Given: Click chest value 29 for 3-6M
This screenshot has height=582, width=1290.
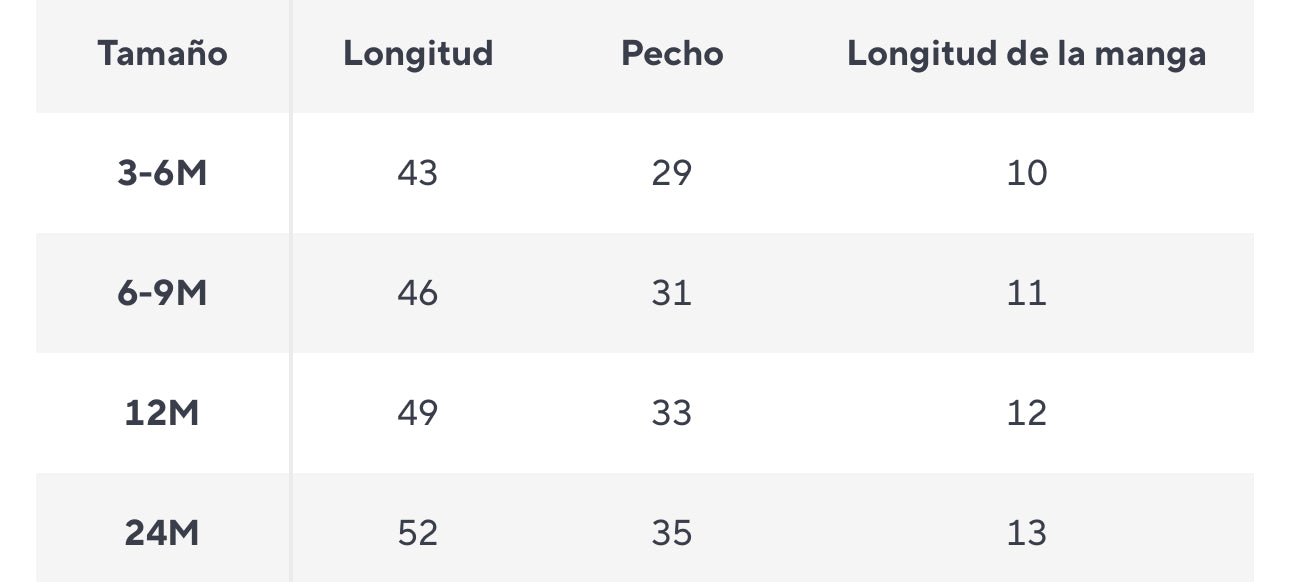Looking at the screenshot, I should point(671,173).
